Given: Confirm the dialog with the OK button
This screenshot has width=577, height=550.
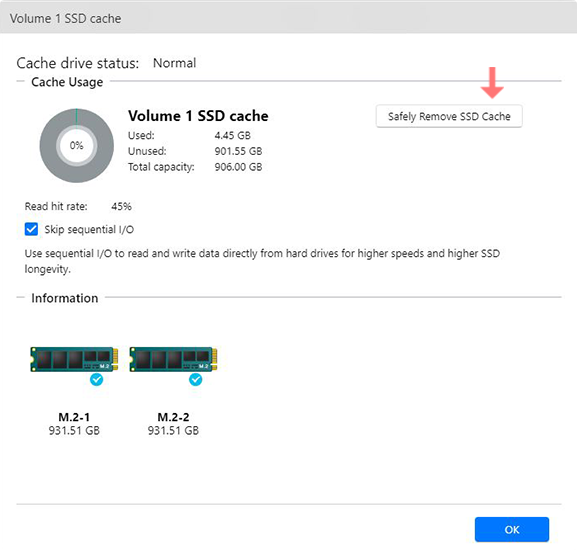Looking at the screenshot, I should click(x=512, y=529).
